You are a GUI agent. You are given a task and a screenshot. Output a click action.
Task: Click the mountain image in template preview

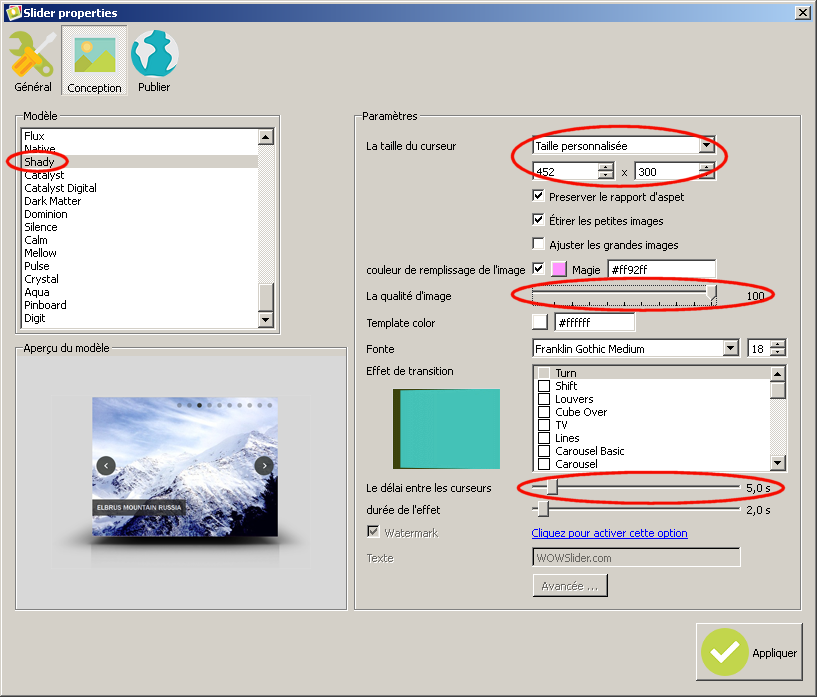(x=185, y=467)
